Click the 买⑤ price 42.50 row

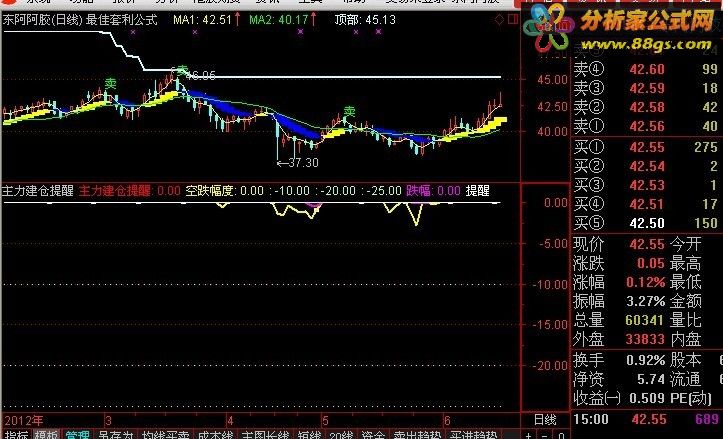(646, 223)
